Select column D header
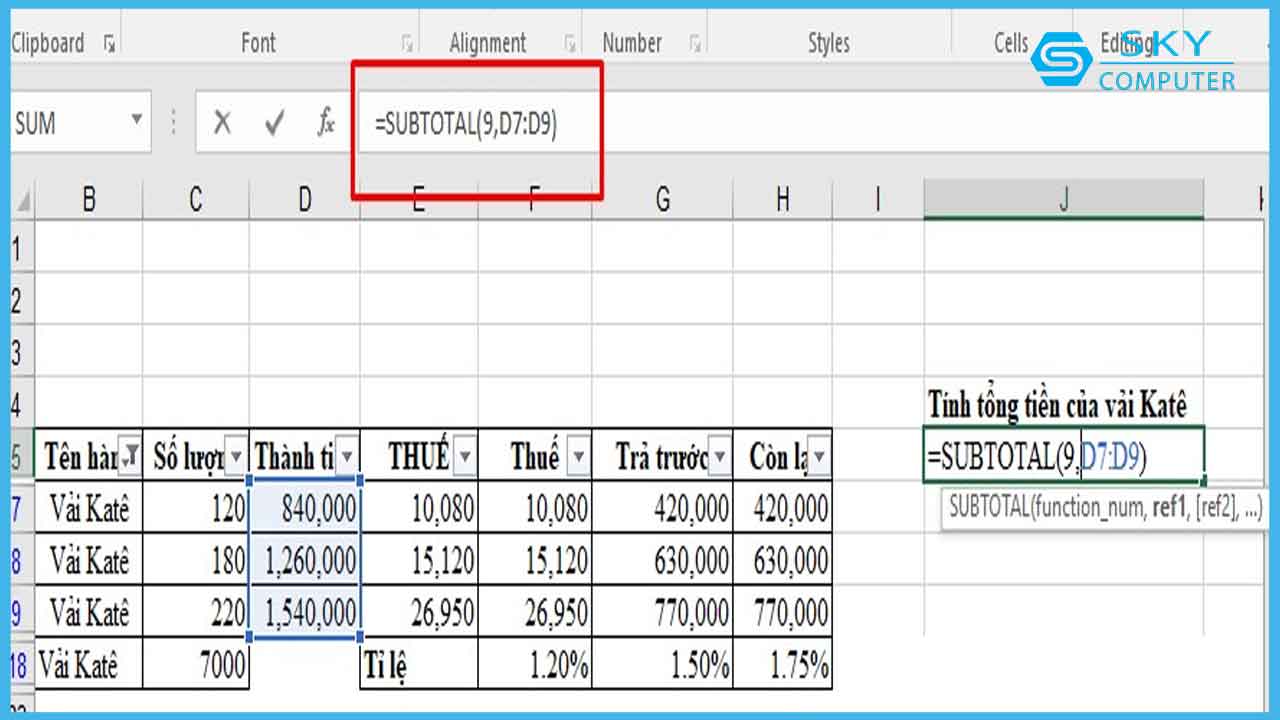Image resolution: width=1280 pixels, height=720 pixels. (x=305, y=200)
